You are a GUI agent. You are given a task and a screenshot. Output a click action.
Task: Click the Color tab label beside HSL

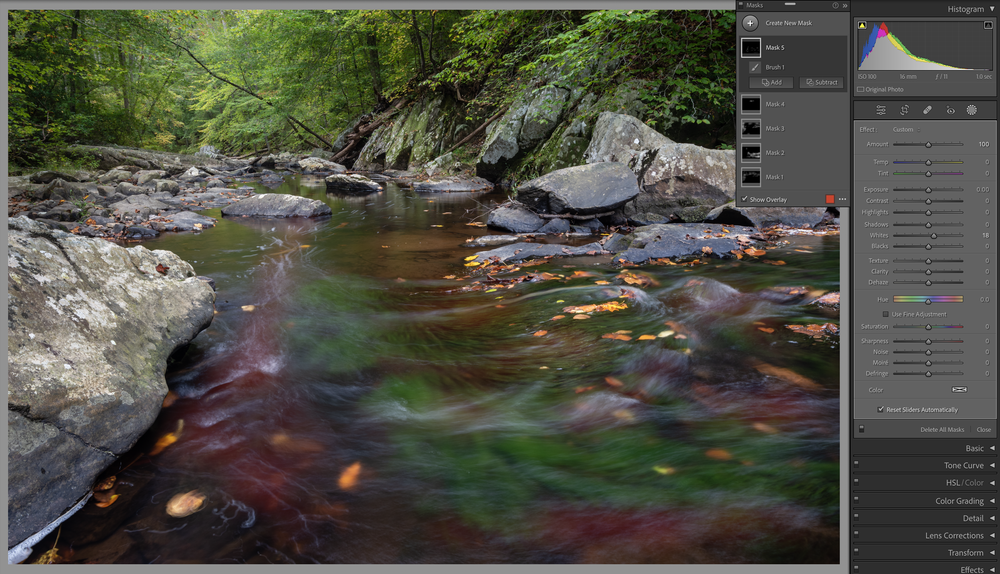coord(973,483)
